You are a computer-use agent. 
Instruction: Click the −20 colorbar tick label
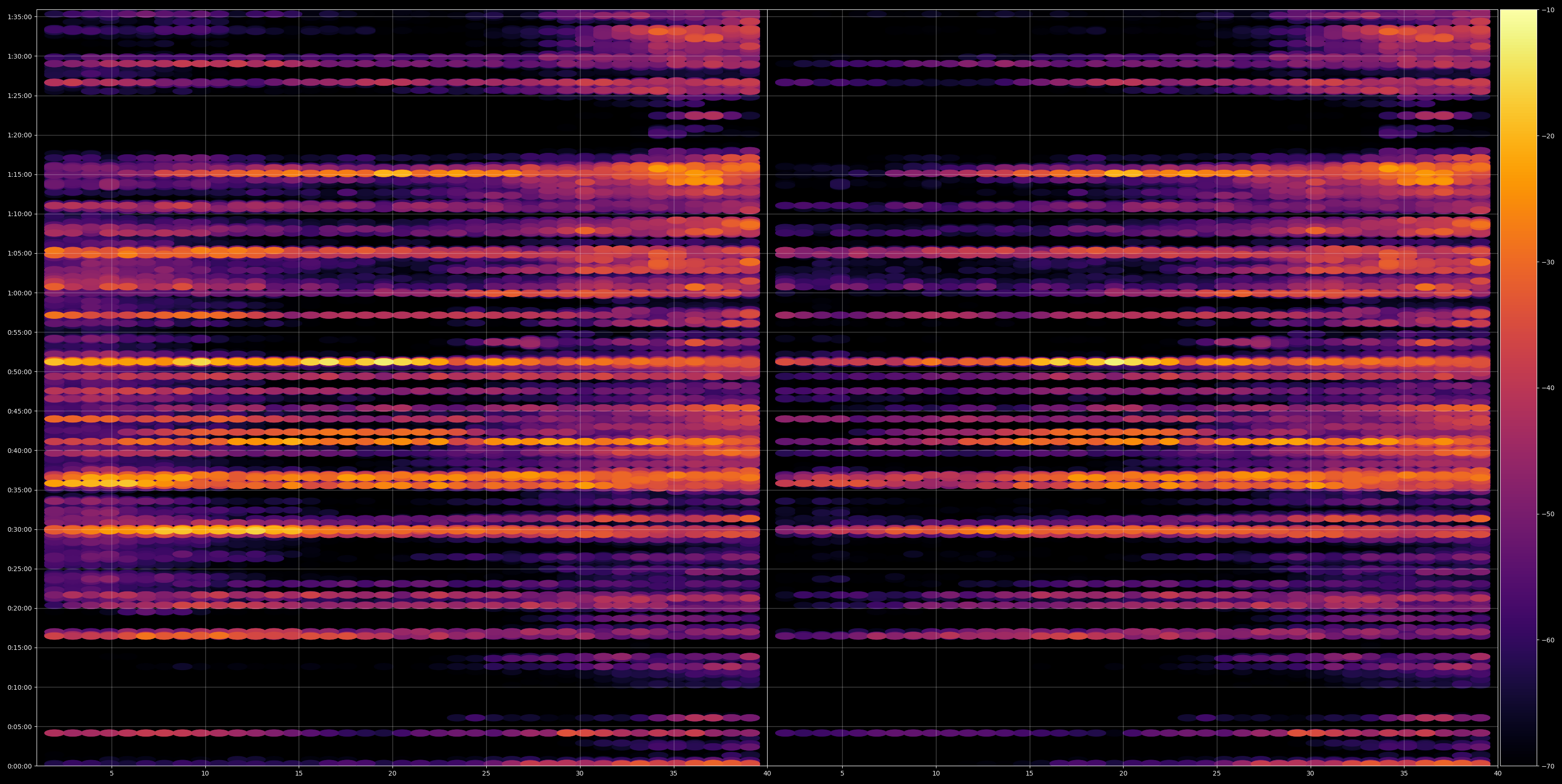pyautogui.click(x=1548, y=136)
